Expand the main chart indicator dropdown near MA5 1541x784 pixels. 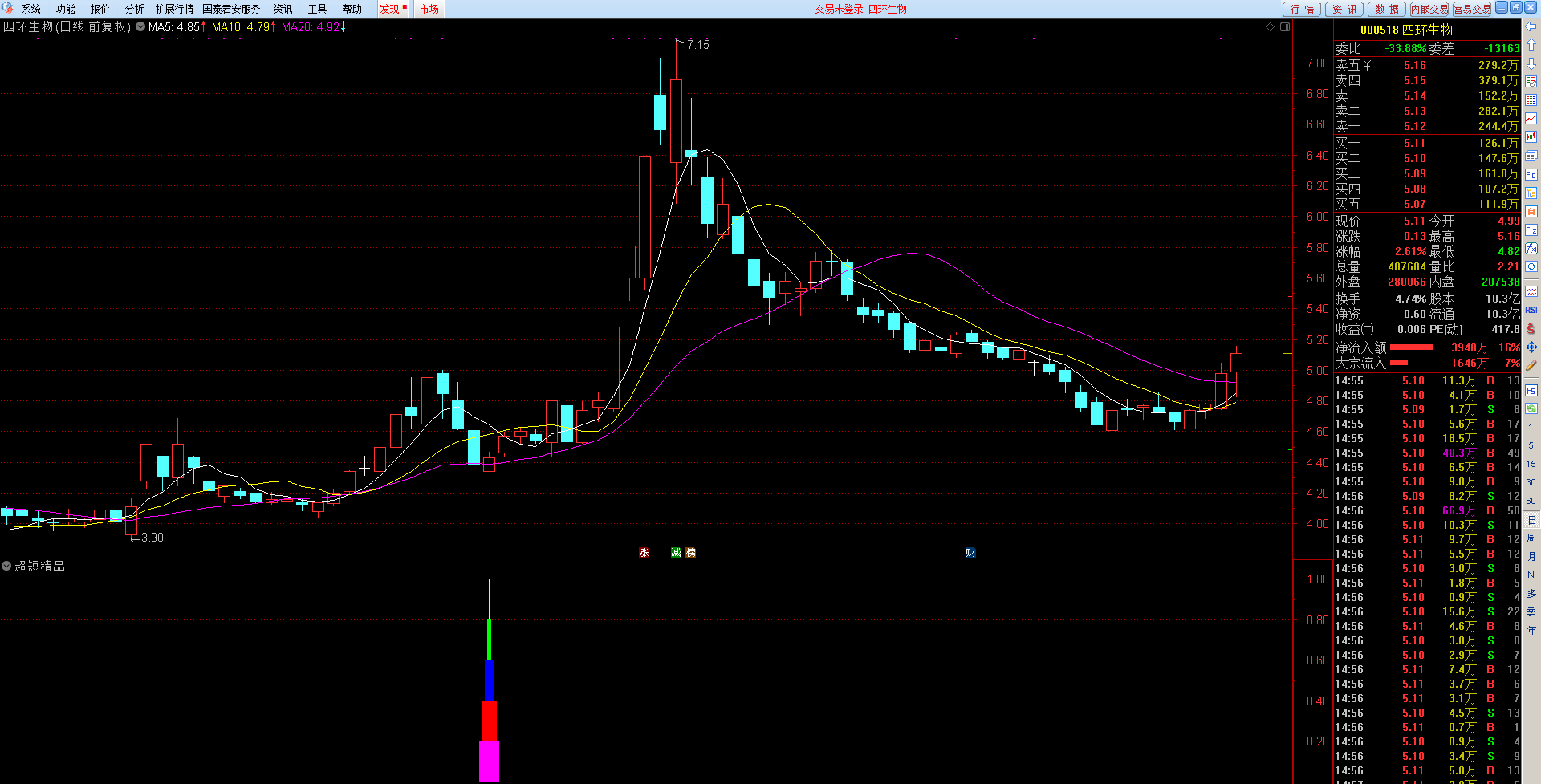[x=140, y=27]
